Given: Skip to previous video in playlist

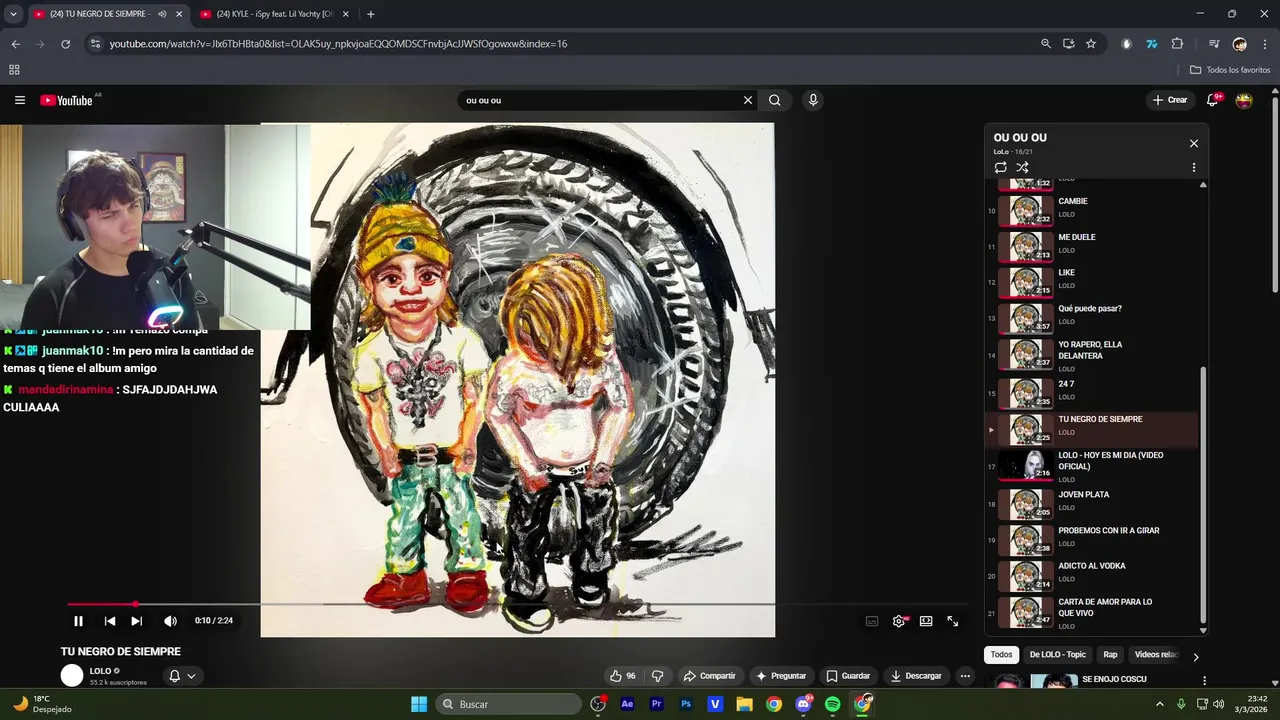Looking at the screenshot, I should point(110,621).
